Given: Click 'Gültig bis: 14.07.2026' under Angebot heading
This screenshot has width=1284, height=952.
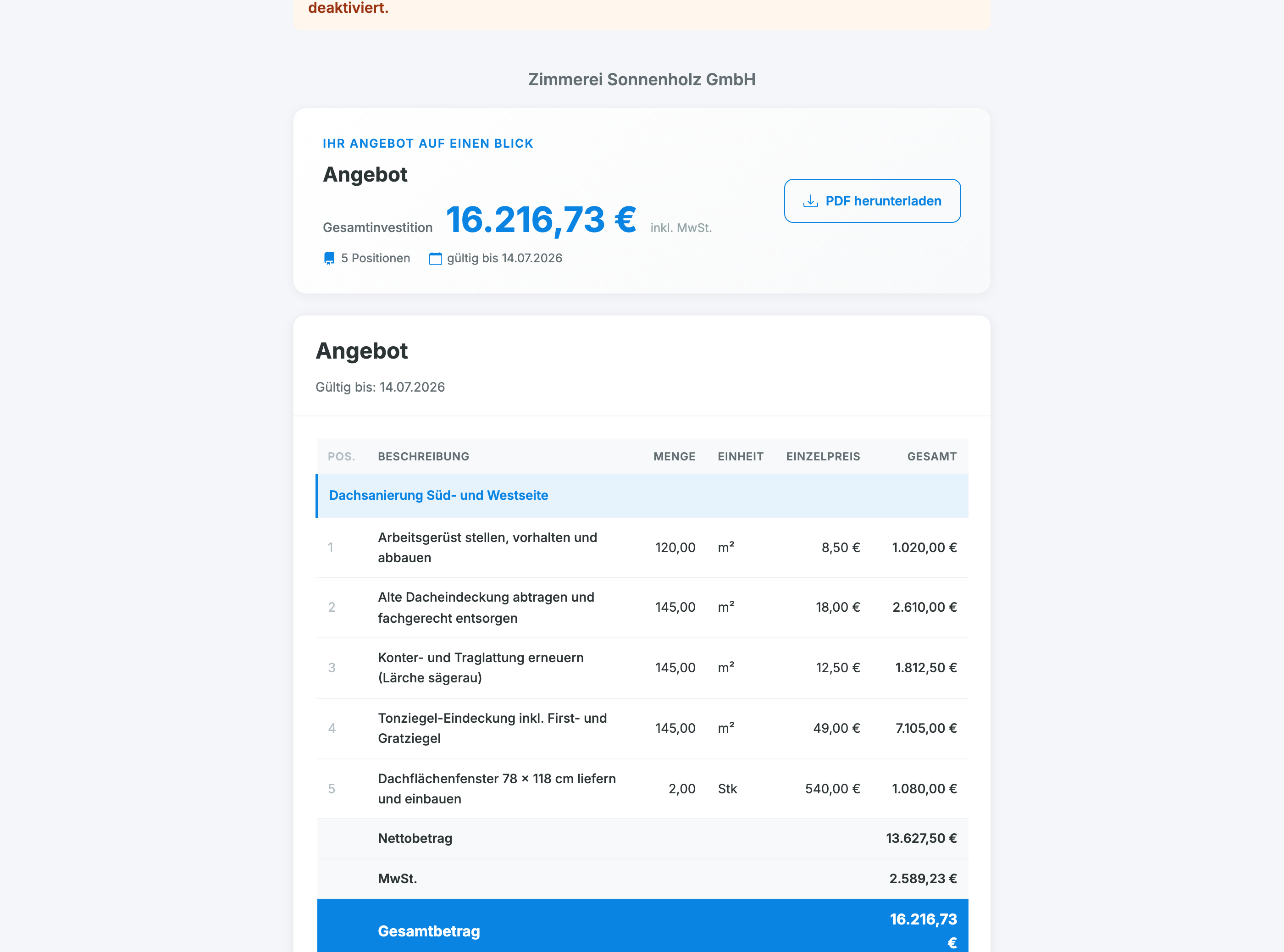Looking at the screenshot, I should [x=380, y=387].
